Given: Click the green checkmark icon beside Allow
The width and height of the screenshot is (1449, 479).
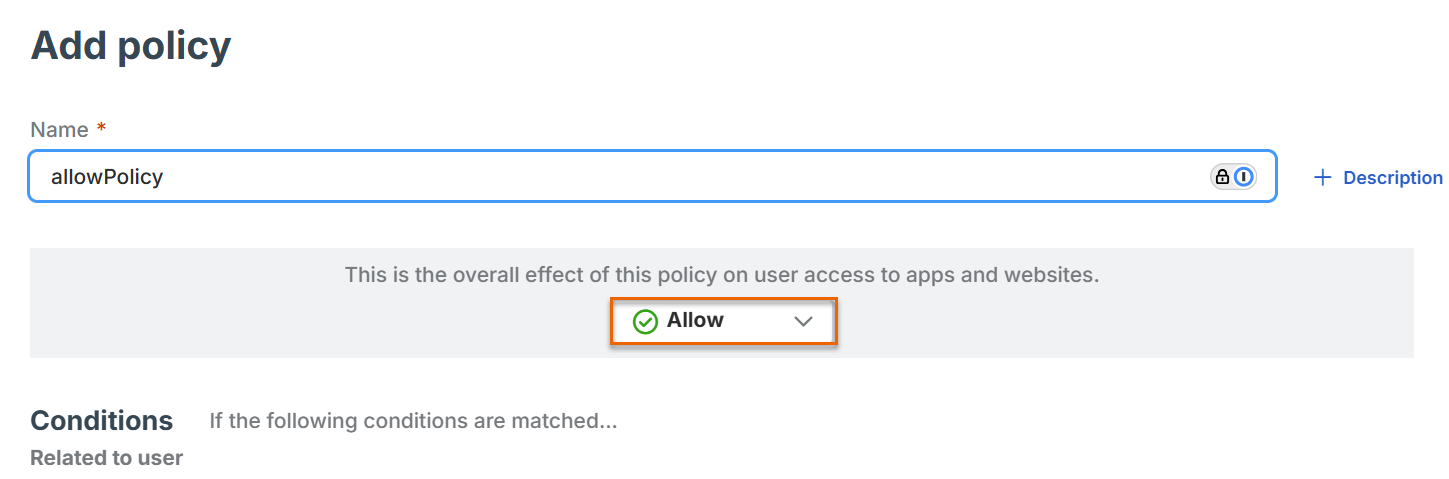Looking at the screenshot, I should tap(645, 321).
